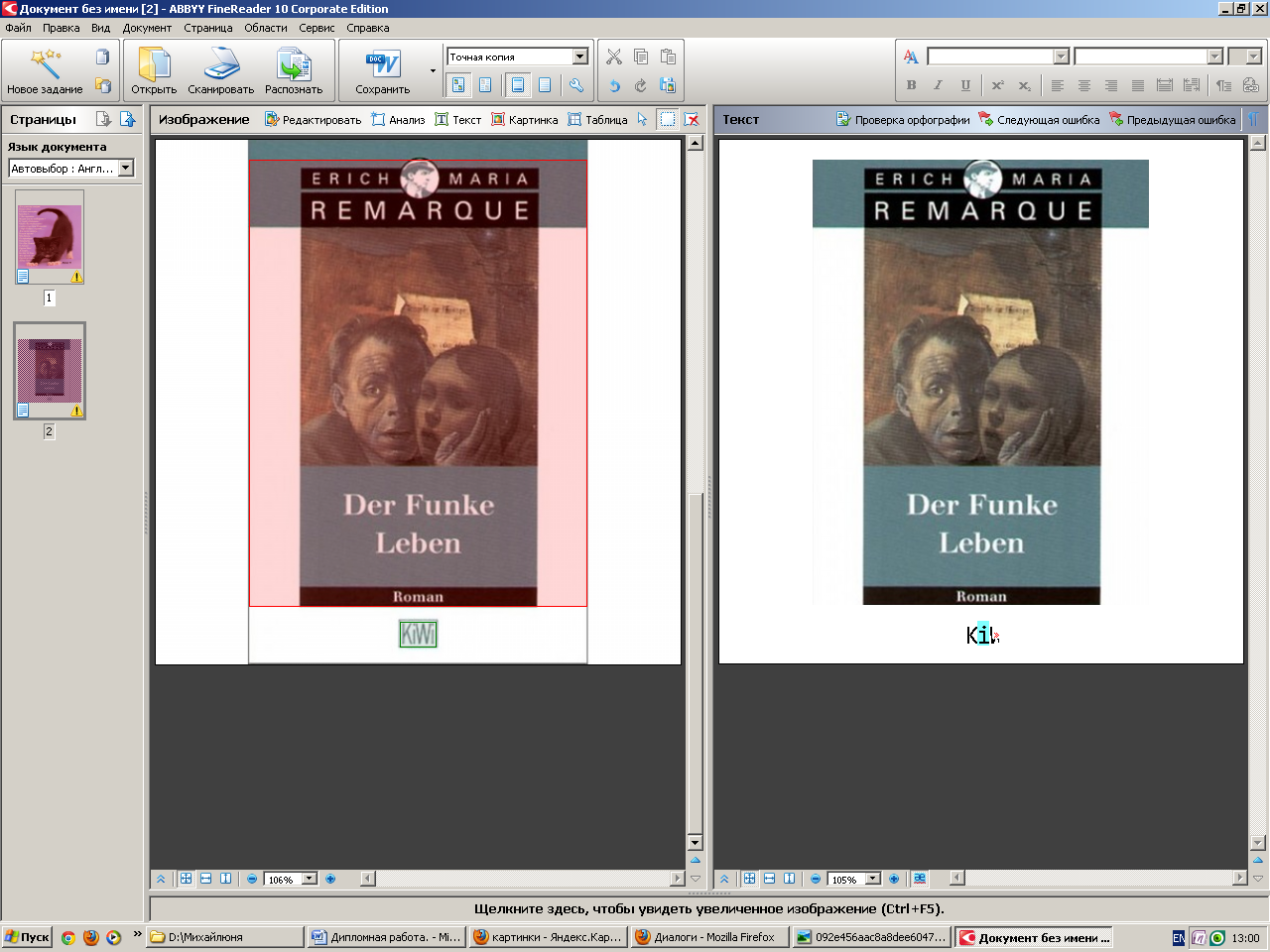This screenshot has height=952, width=1270.
Task: Click the zoomed image hint bar (Ctrl+F5)
Action: coord(708,908)
